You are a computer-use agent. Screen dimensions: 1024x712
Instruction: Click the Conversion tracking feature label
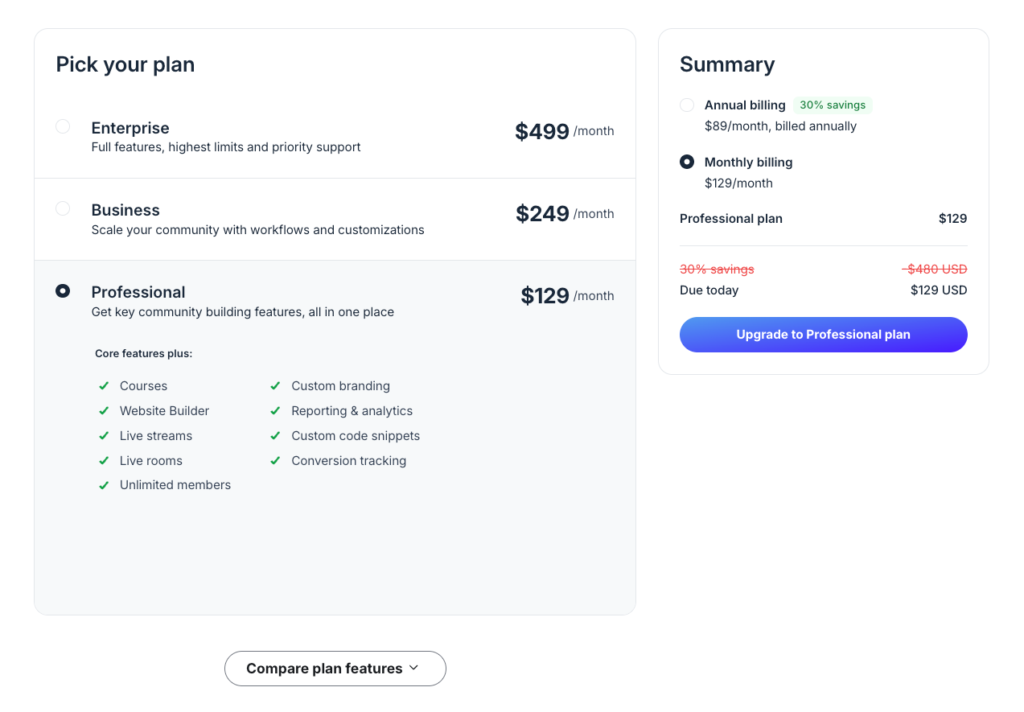[348, 461]
